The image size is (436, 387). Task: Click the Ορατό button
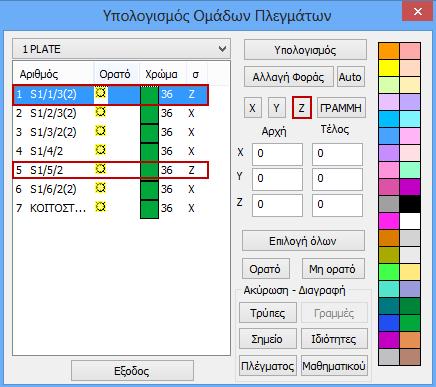pyautogui.click(x=265, y=269)
